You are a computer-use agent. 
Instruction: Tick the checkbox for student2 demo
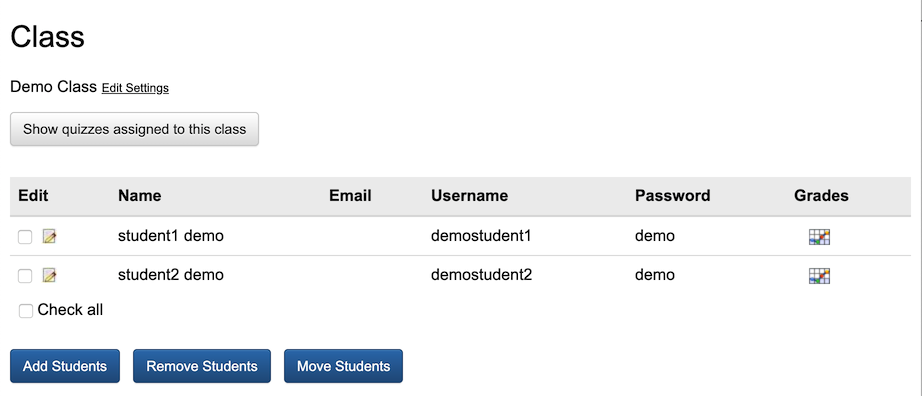click(25, 276)
